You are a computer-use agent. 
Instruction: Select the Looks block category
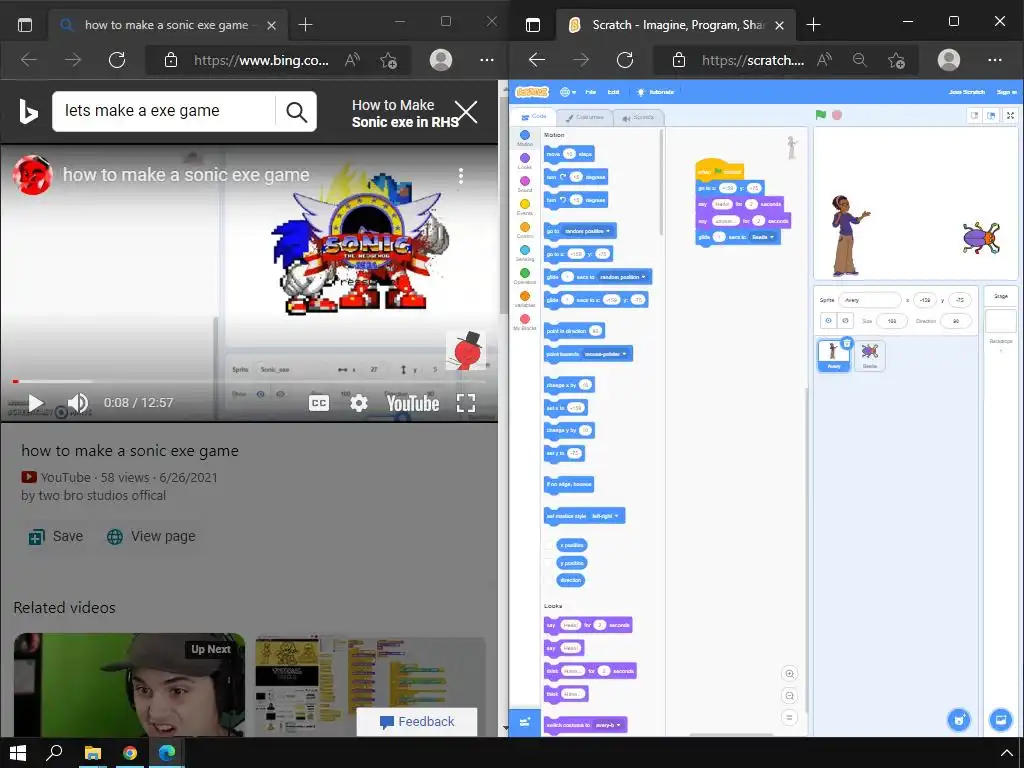coord(524,161)
